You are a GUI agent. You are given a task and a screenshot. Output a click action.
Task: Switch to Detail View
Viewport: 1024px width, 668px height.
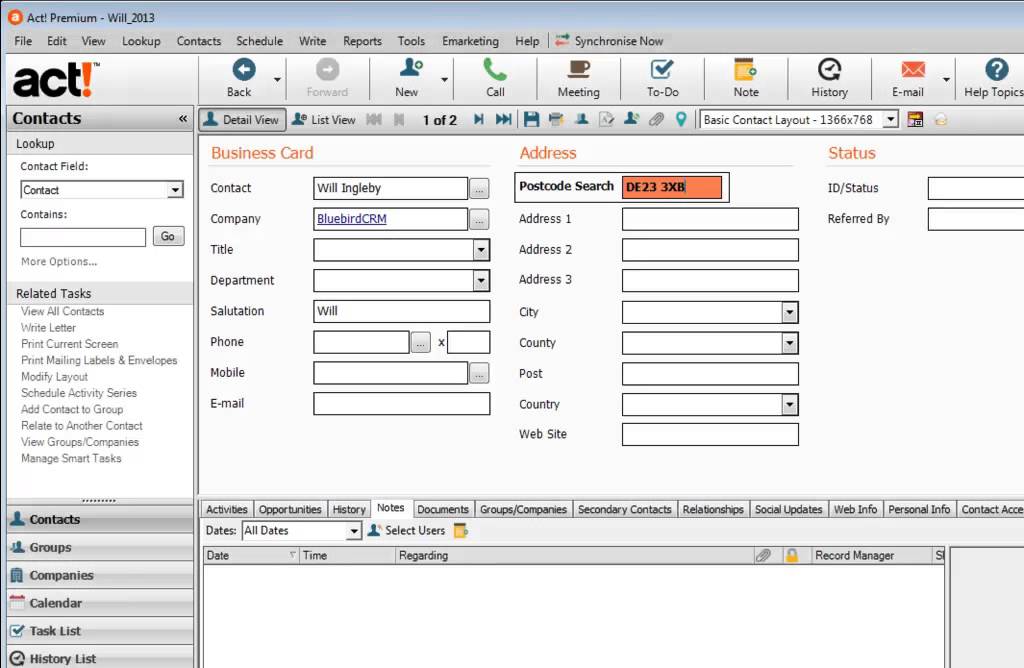pos(242,119)
